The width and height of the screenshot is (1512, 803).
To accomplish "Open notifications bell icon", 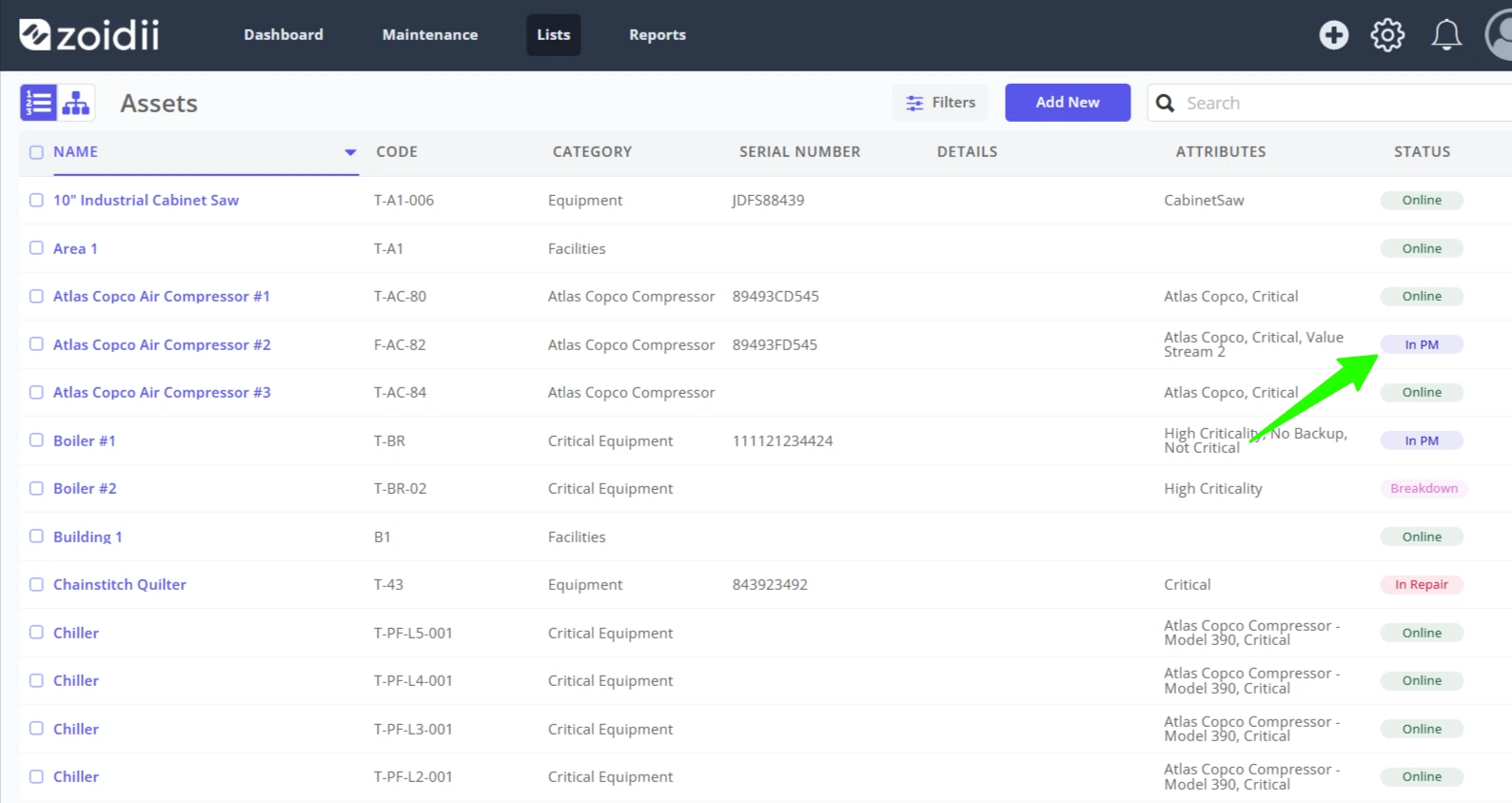I will (x=1446, y=35).
